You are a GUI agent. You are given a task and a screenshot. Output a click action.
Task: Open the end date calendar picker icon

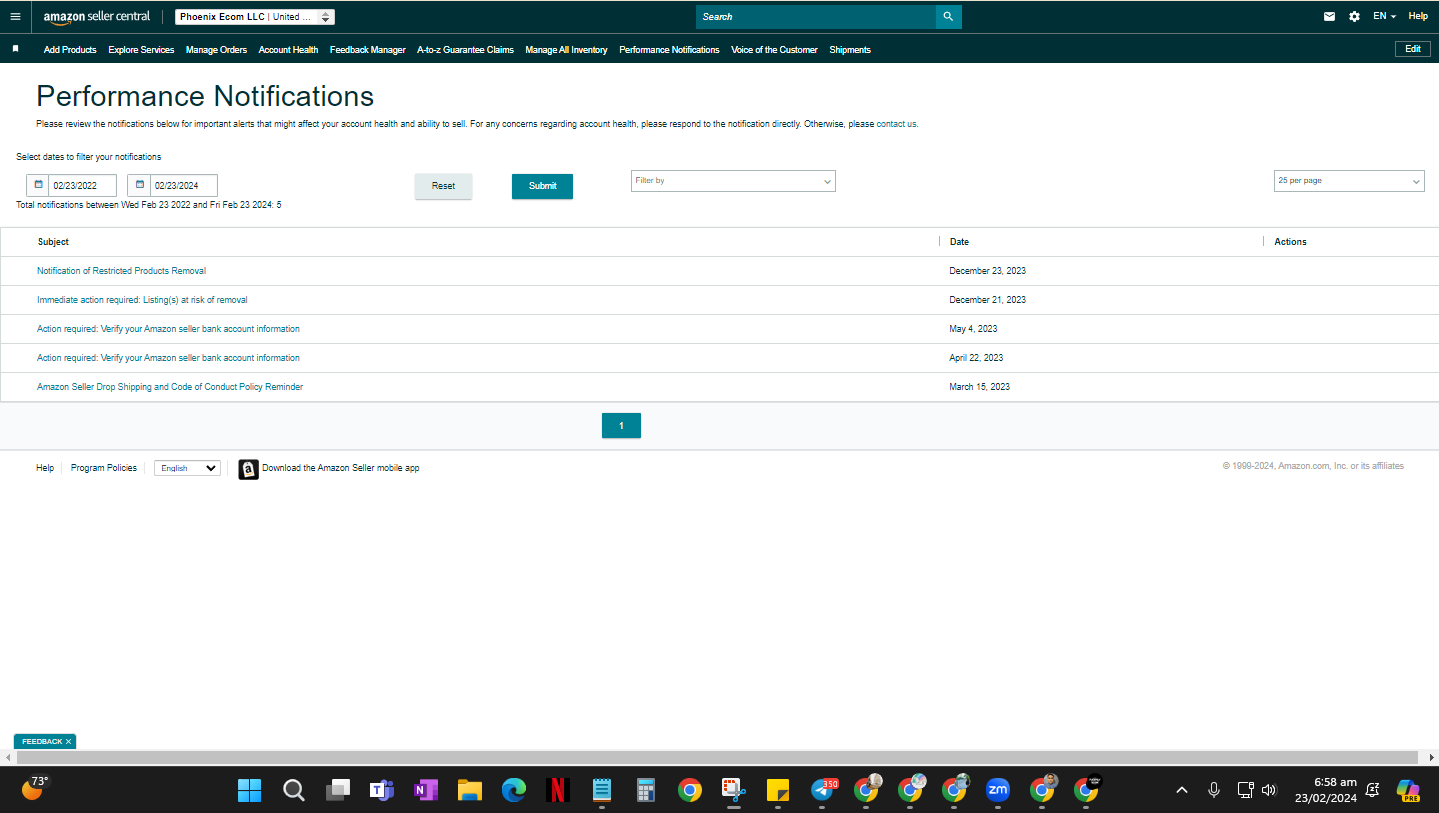(x=139, y=185)
